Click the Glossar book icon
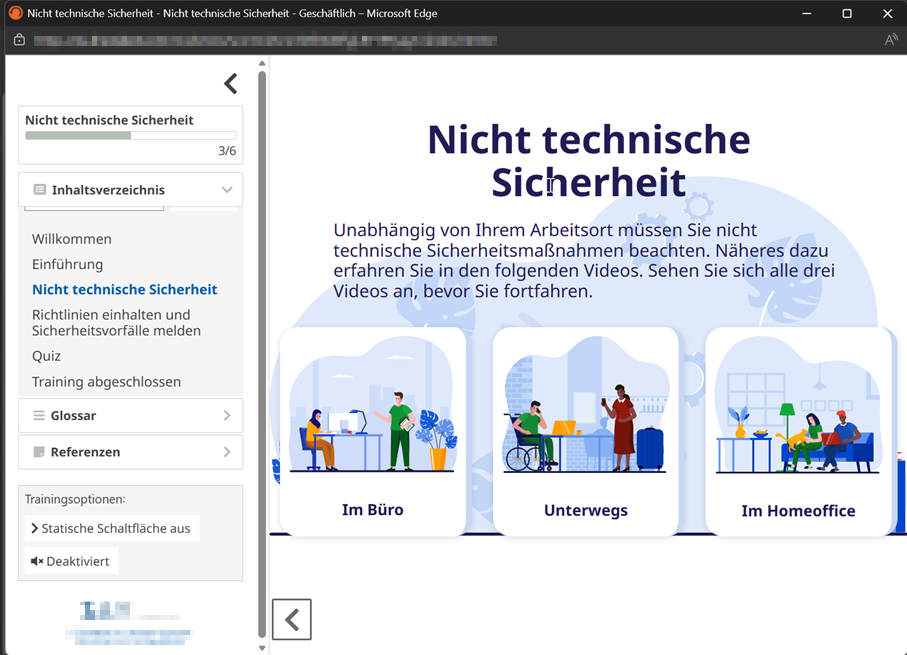 click(x=39, y=414)
